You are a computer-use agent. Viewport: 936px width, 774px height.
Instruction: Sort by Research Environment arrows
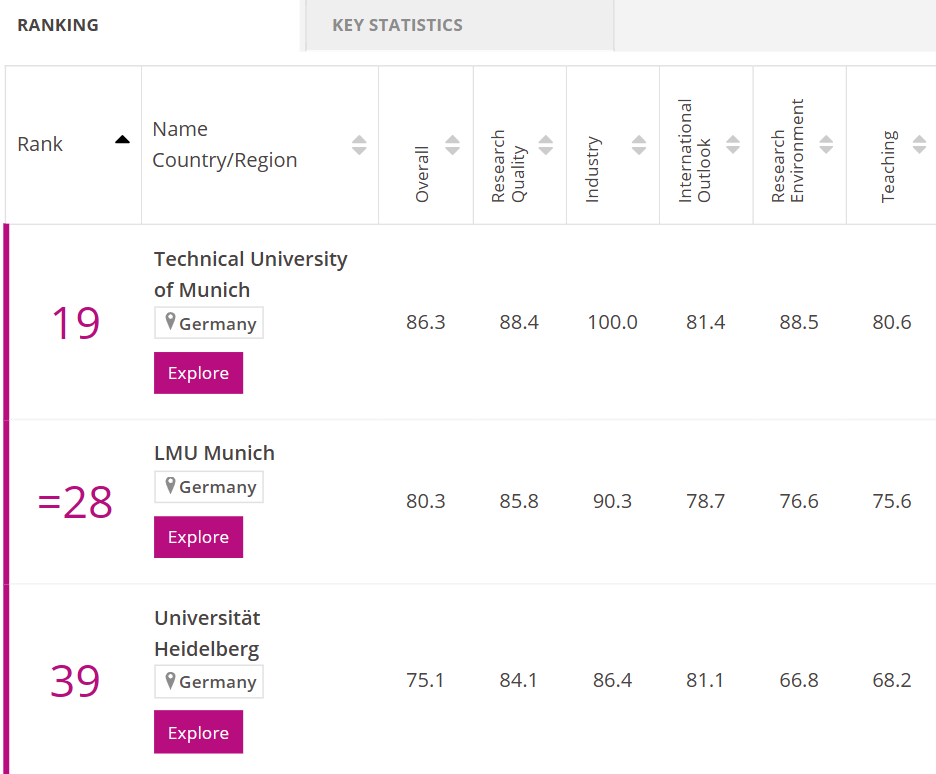coord(826,145)
